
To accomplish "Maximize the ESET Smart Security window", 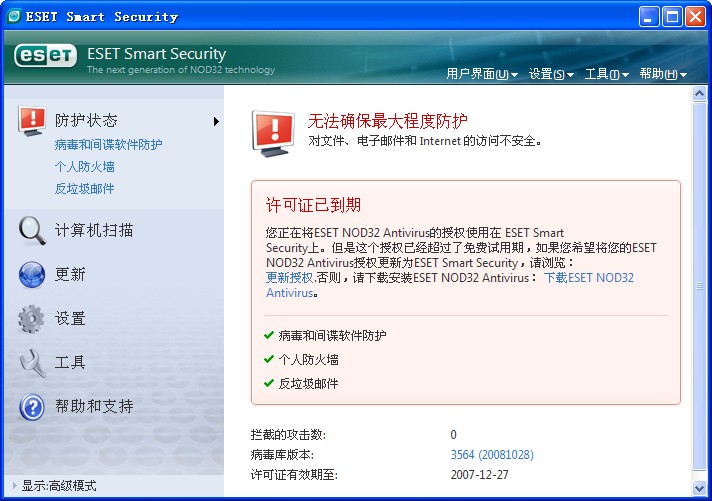I will (x=672, y=17).
